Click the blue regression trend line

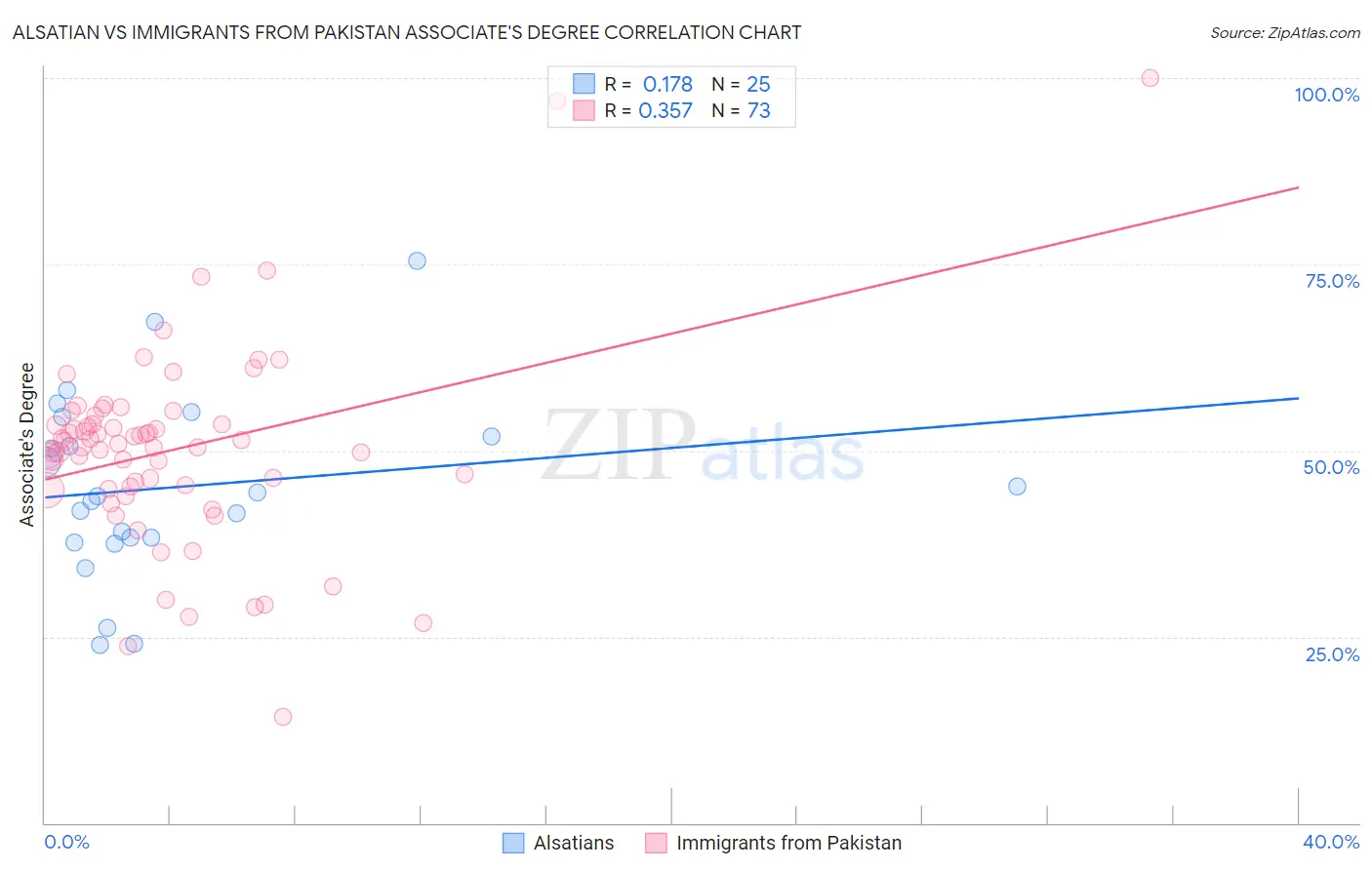point(671,448)
